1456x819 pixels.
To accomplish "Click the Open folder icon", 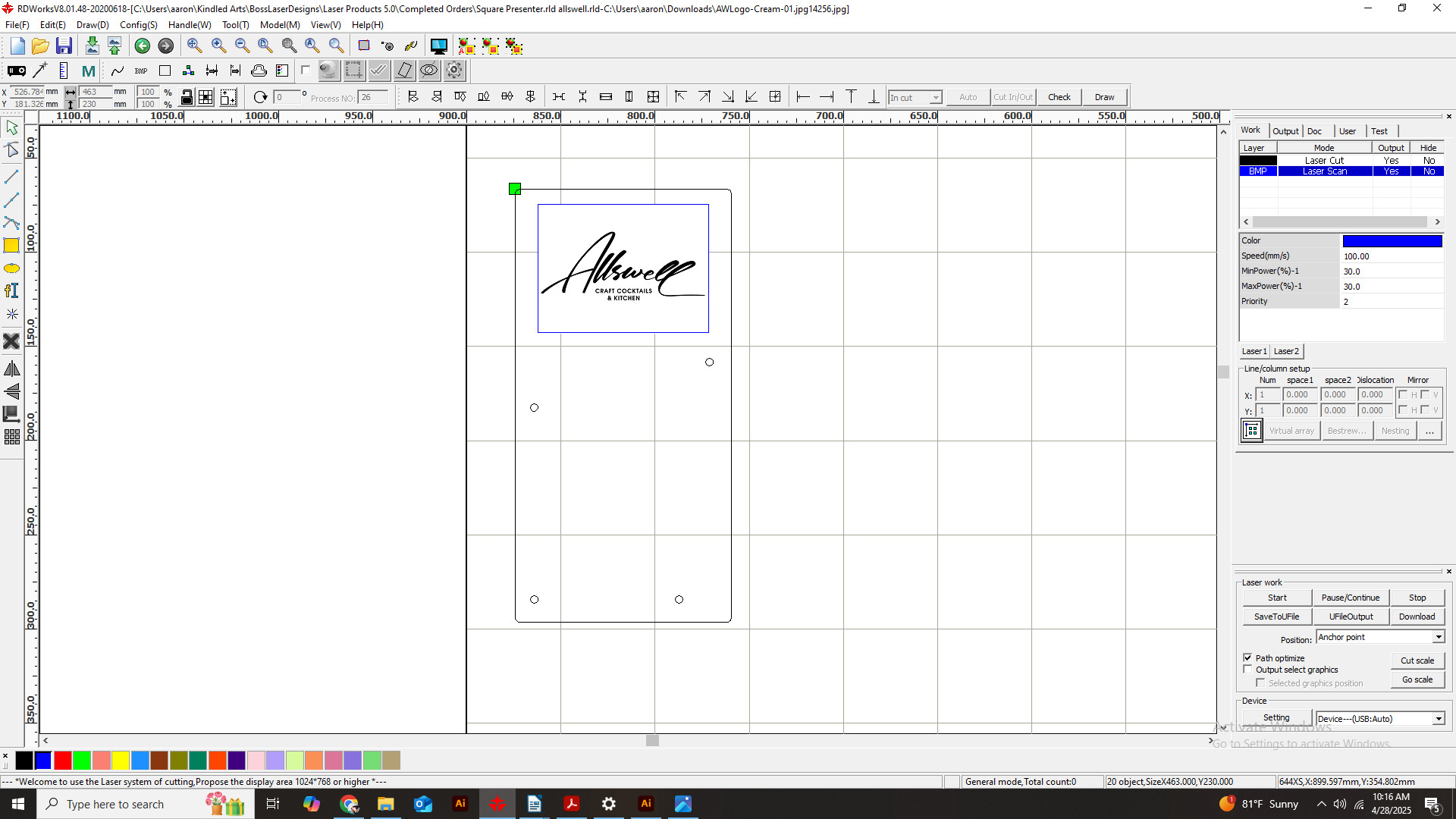I will (x=40, y=46).
